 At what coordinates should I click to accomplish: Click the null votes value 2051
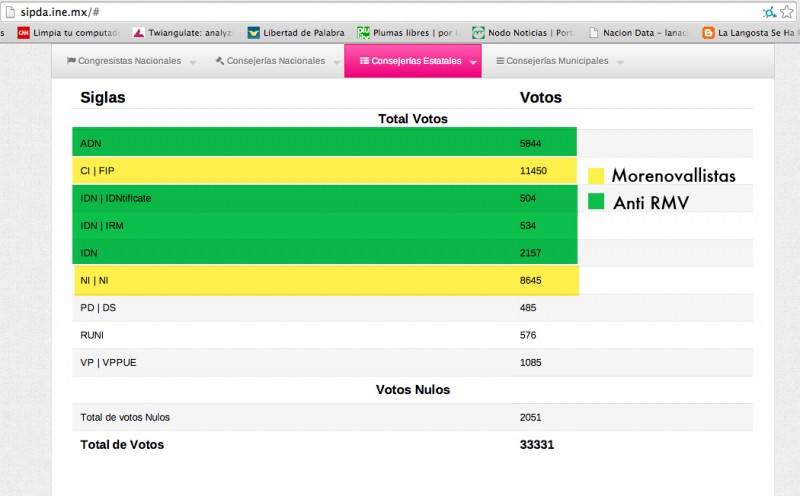coord(530,417)
